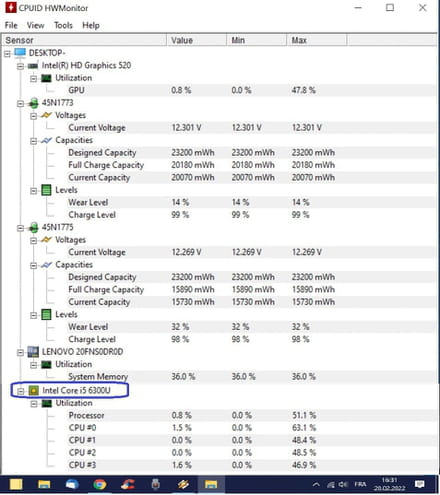Click the Intel Core i5 6300U processor icon
This screenshot has height=495, width=440.
coord(34,390)
